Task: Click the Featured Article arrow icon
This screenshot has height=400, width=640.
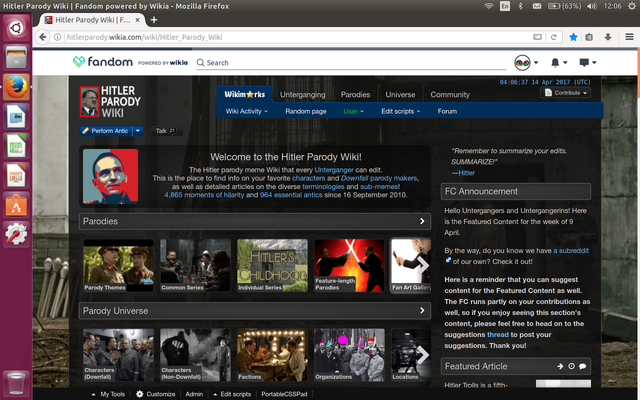Action: (x=560, y=366)
